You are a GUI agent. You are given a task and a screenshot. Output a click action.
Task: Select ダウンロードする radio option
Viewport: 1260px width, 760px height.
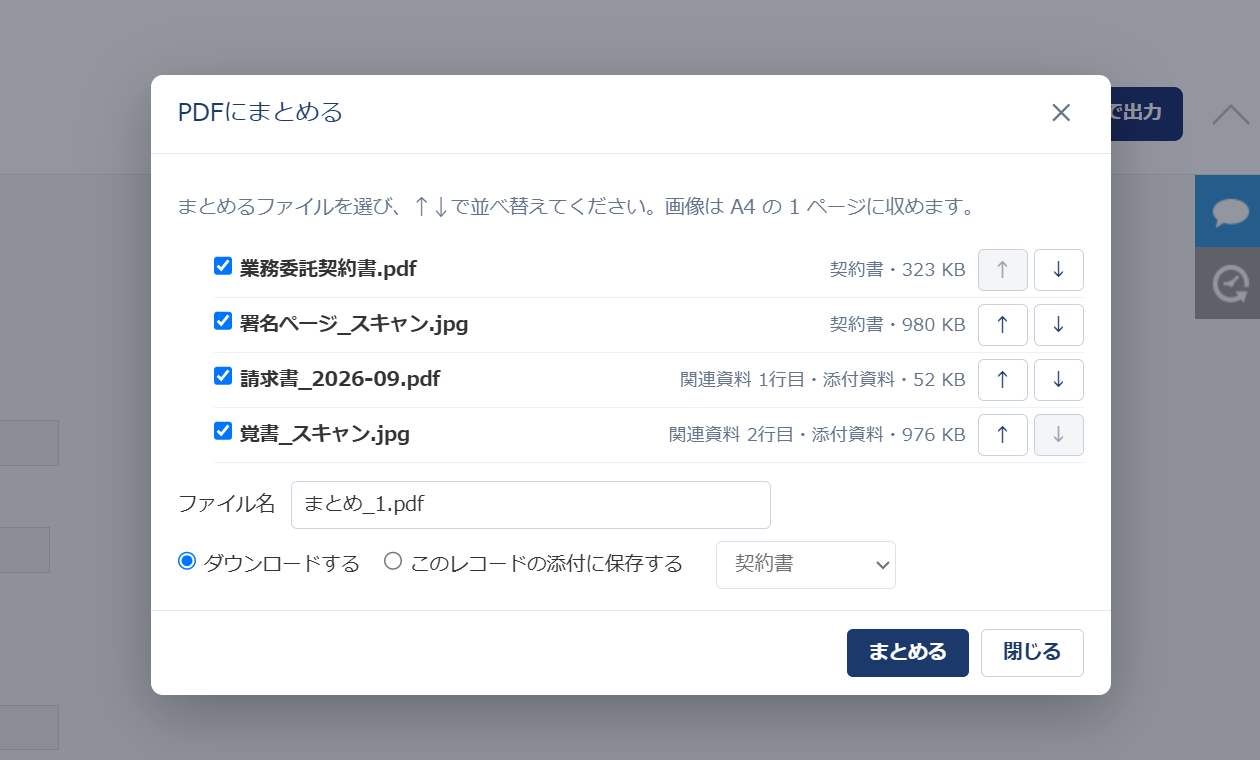click(x=186, y=561)
